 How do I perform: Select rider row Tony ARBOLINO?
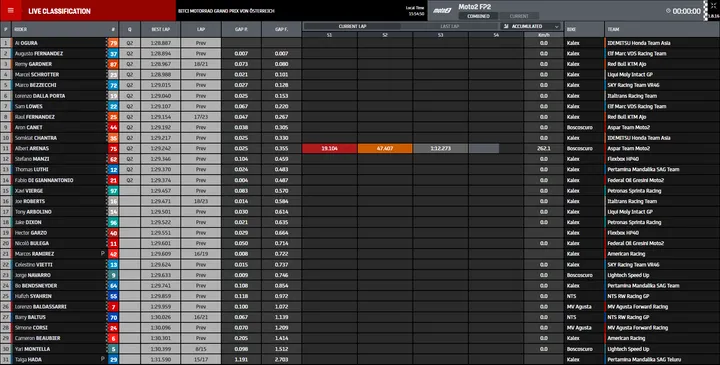360,212
